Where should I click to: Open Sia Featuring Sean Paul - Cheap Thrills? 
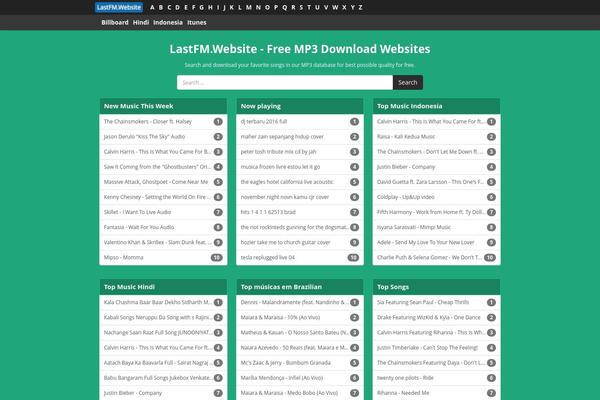(x=423, y=302)
